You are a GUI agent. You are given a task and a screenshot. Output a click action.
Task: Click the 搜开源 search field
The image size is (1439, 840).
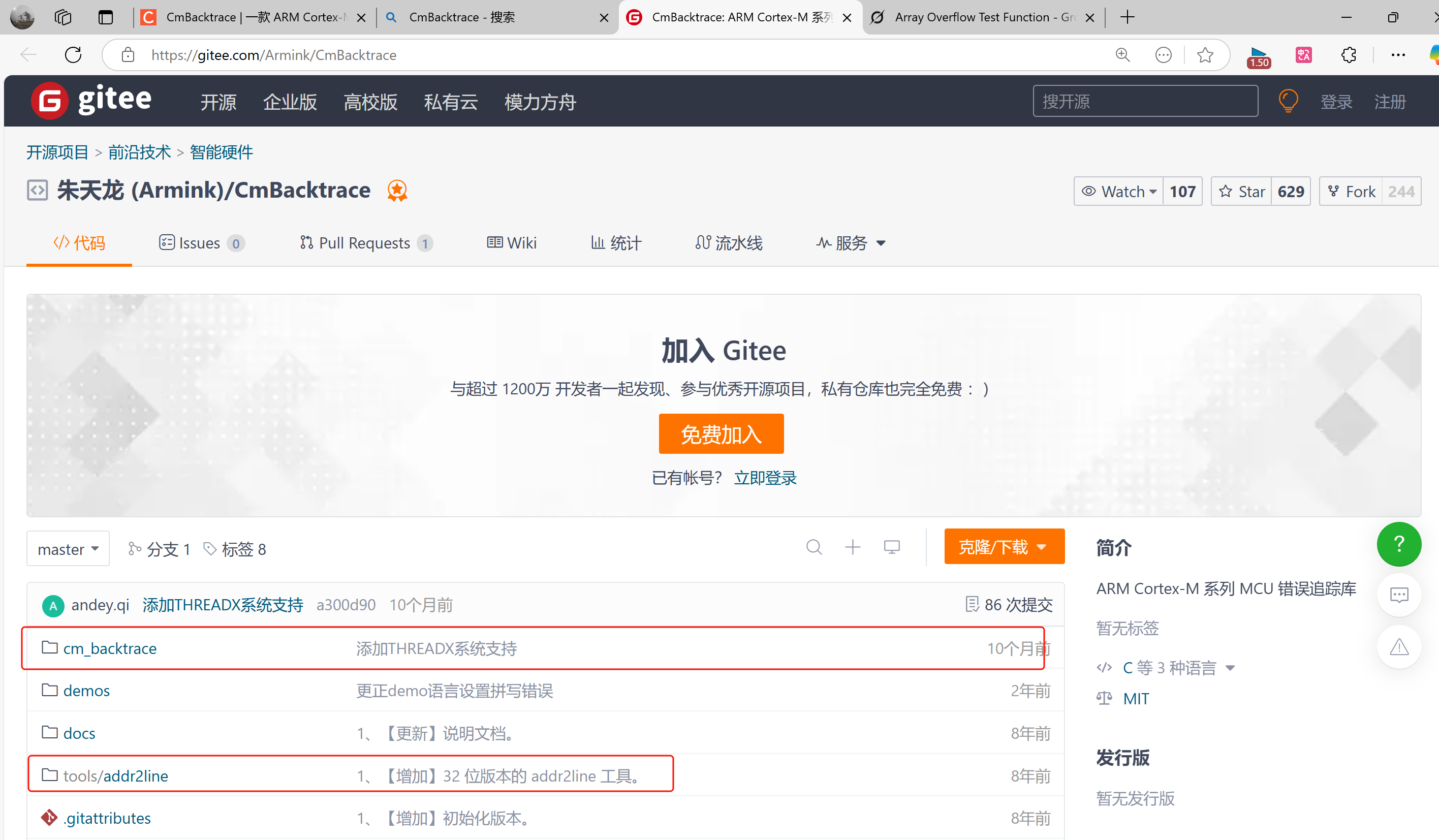(1144, 101)
